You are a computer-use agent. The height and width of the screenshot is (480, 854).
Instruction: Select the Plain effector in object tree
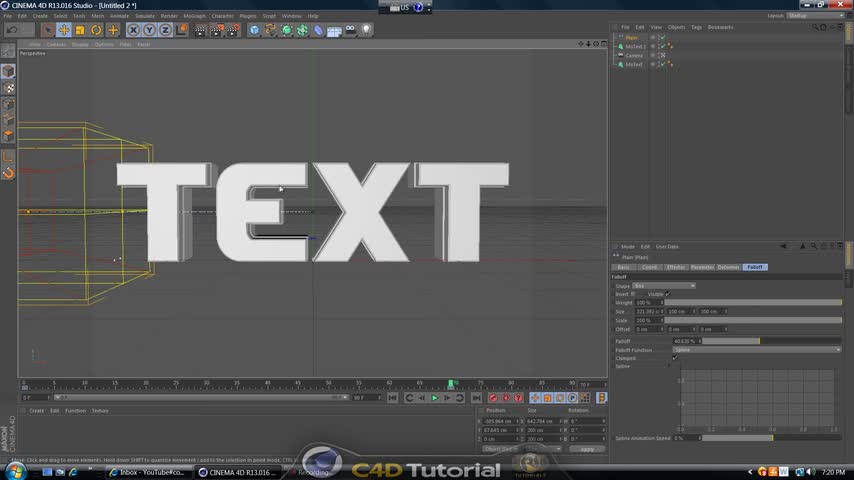click(x=631, y=38)
